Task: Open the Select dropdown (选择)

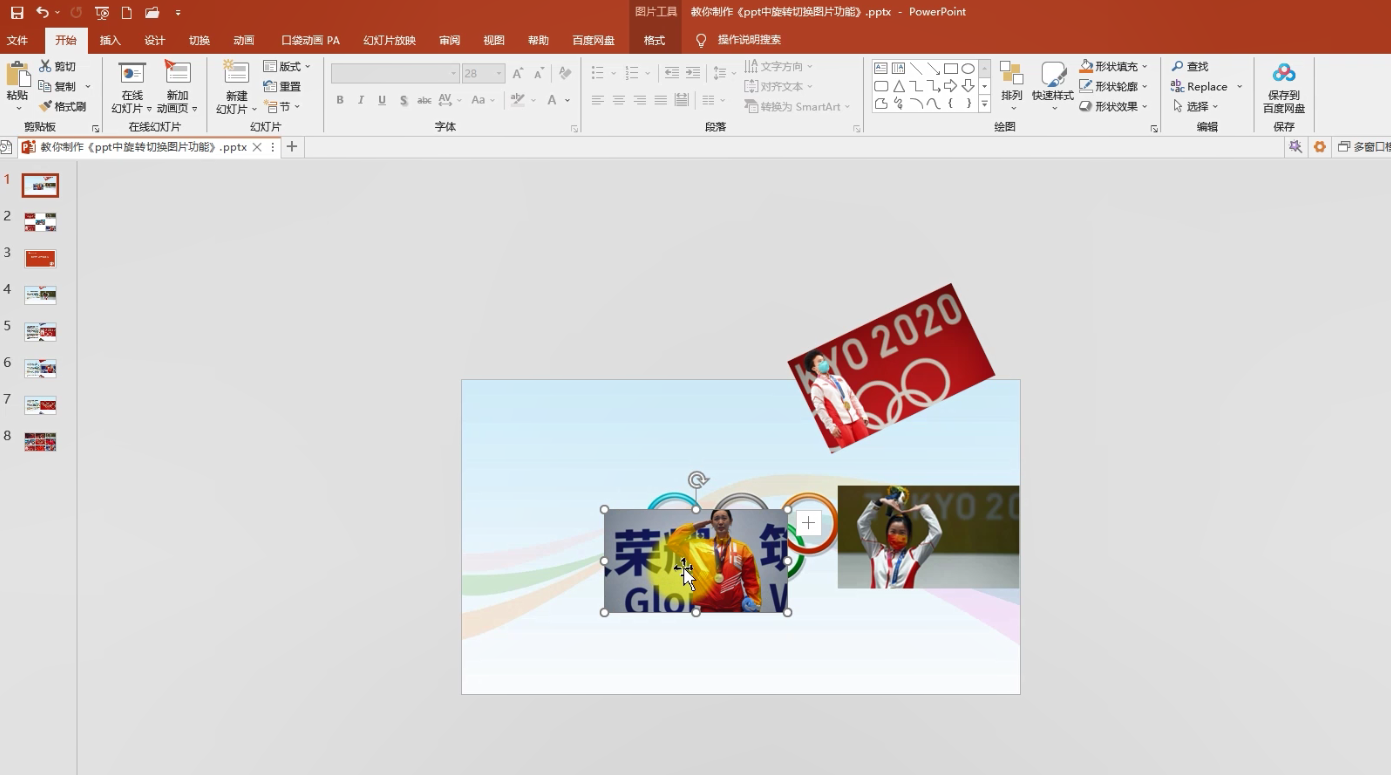Action: point(1196,106)
